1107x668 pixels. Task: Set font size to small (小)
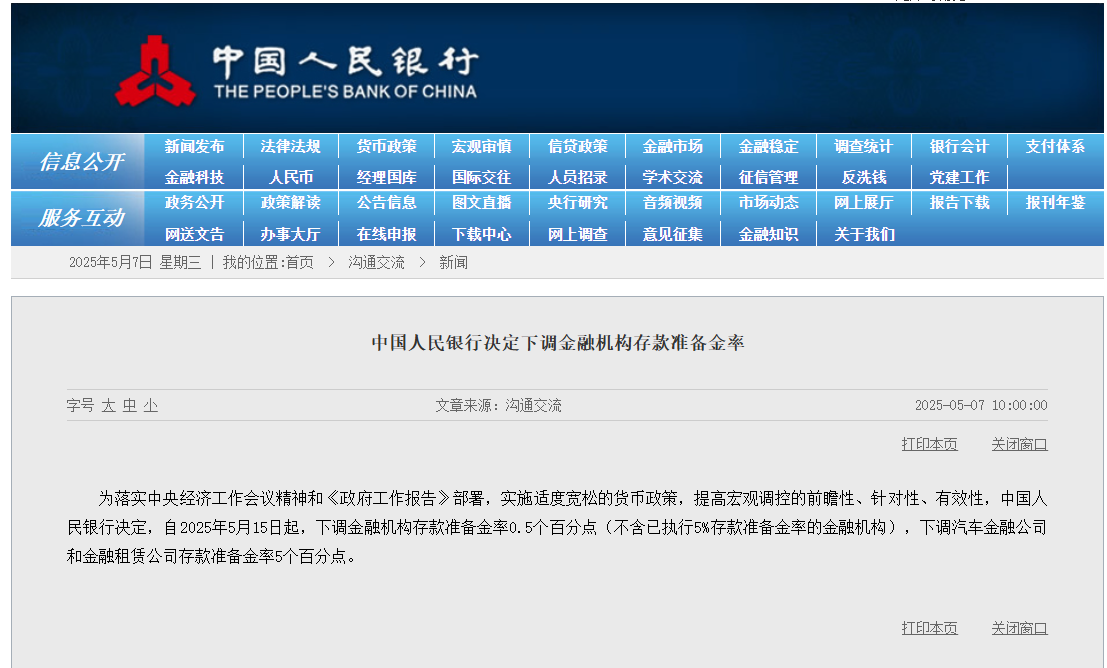(x=150, y=405)
